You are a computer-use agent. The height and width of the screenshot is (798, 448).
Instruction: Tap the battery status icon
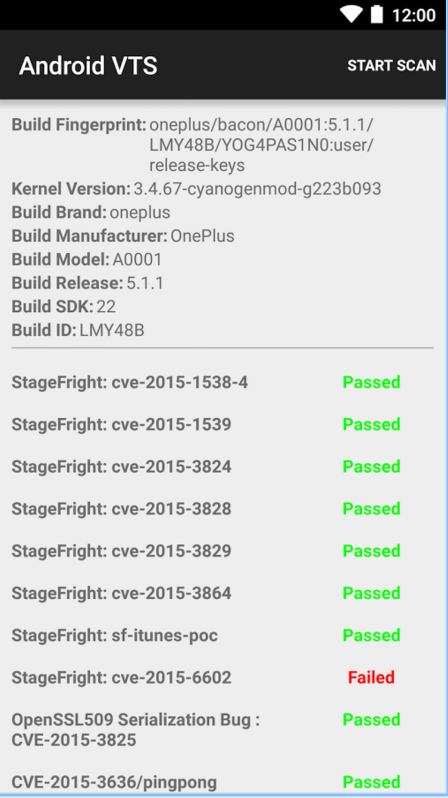coord(377,14)
